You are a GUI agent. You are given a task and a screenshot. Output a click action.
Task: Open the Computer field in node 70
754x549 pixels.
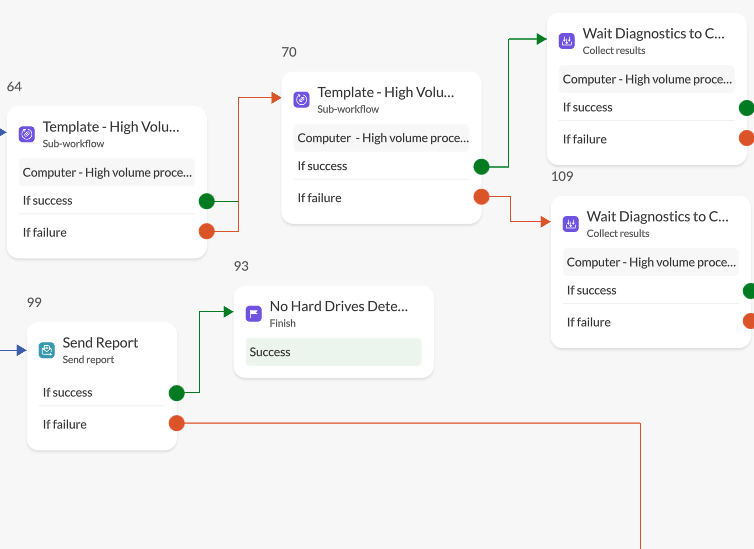click(x=382, y=139)
